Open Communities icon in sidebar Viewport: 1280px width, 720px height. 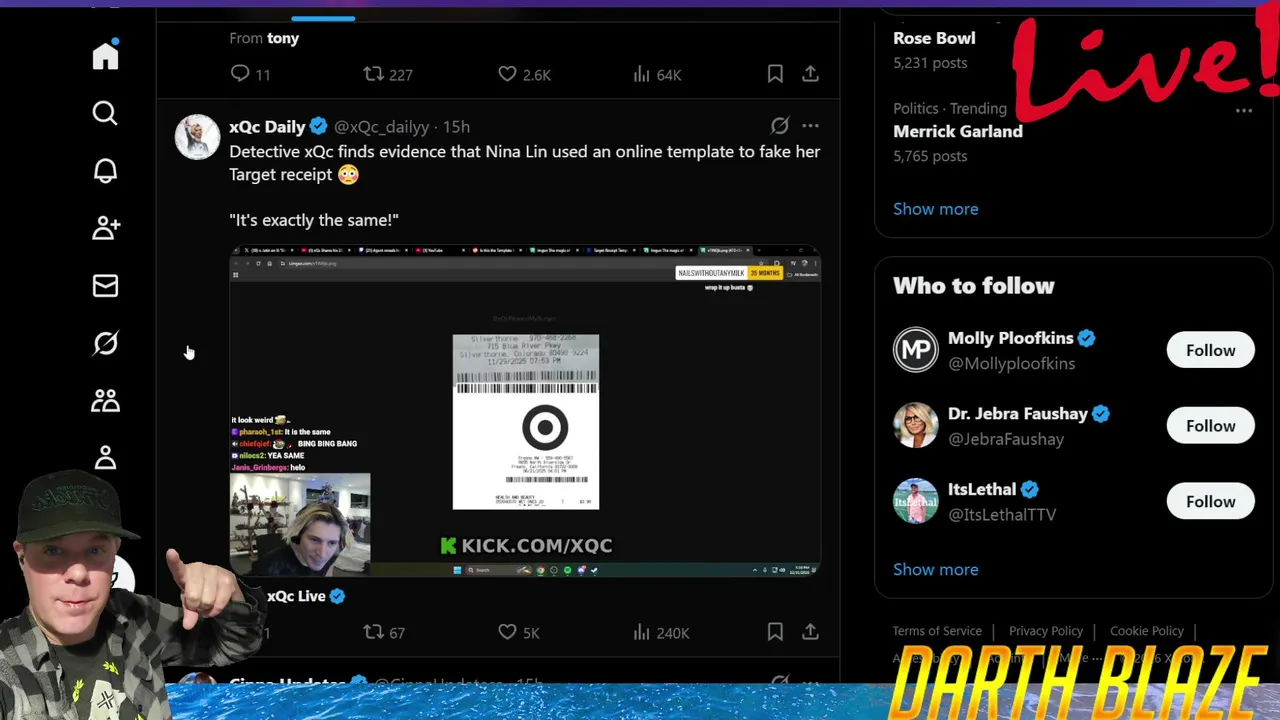pyautogui.click(x=105, y=401)
